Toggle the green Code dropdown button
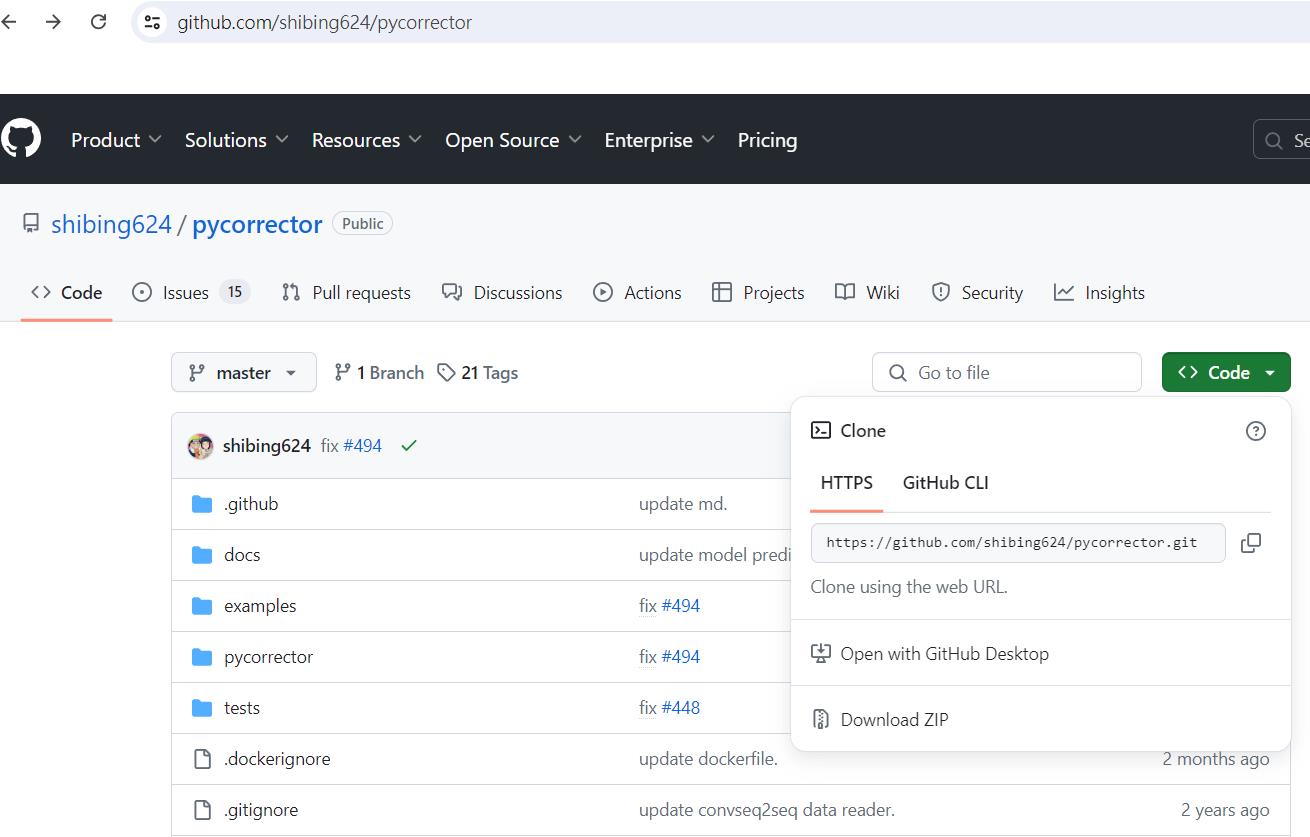 pyautogui.click(x=1226, y=372)
